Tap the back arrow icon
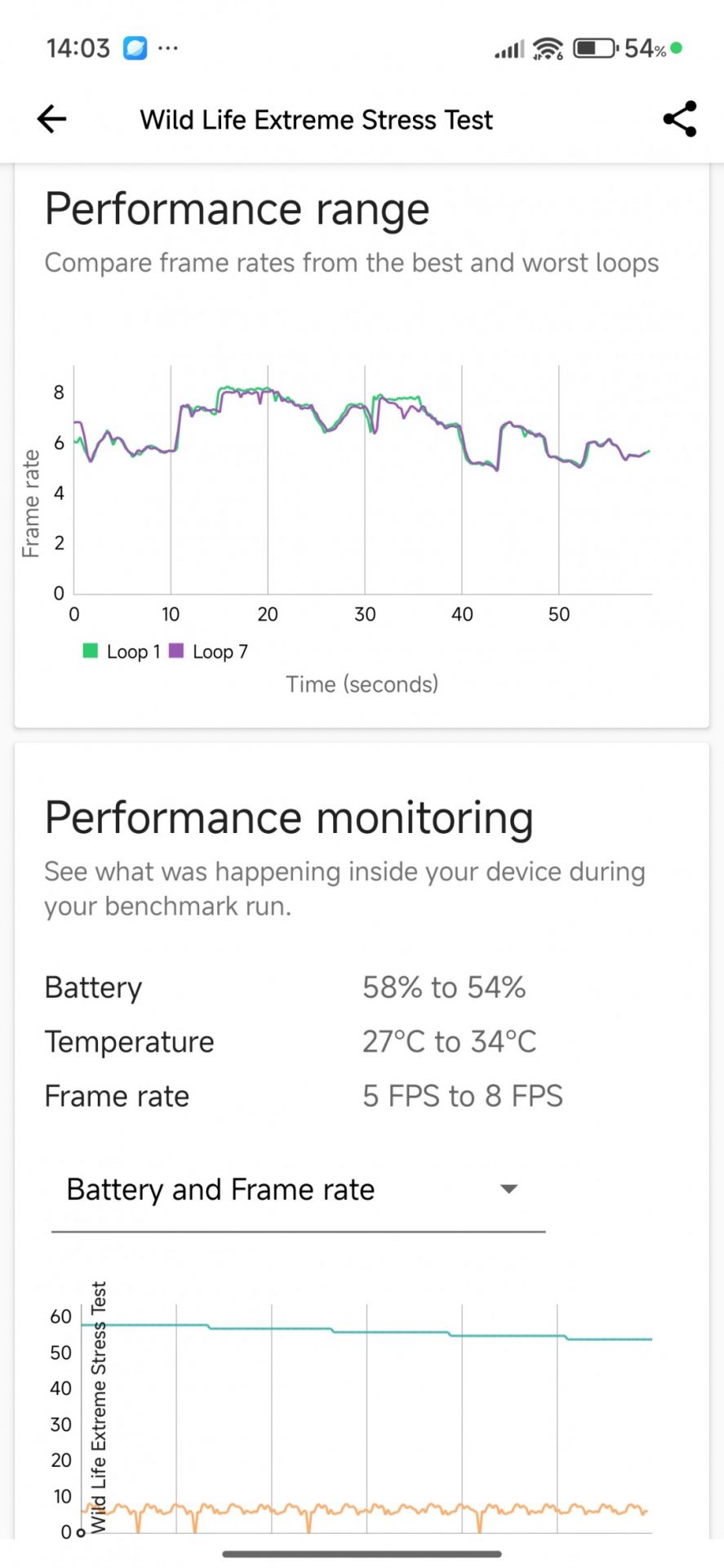This screenshot has height=1568, width=724. 51,119
